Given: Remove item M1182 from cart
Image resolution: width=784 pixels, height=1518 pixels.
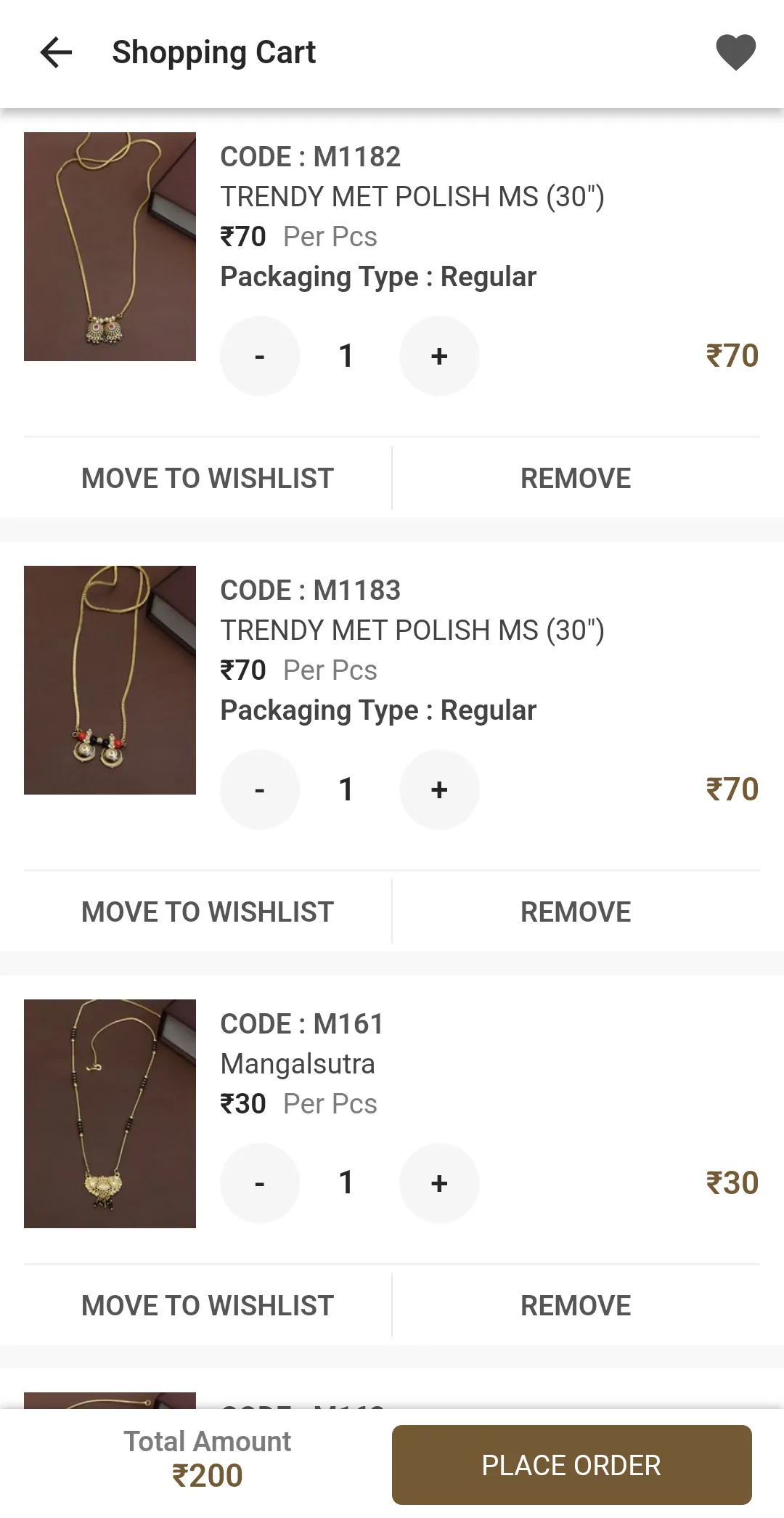Looking at the screenshot, I should pos(576,478).
